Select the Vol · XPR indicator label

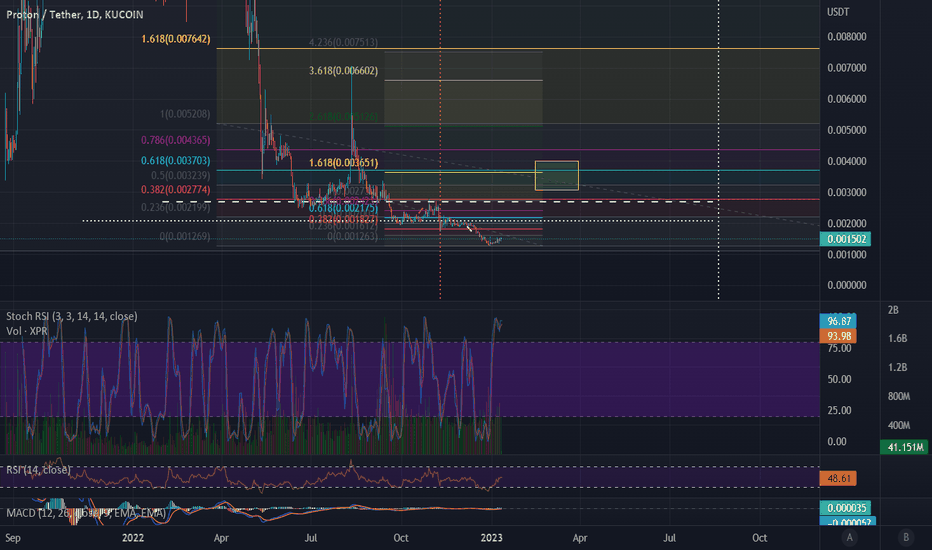click(27, 331)
